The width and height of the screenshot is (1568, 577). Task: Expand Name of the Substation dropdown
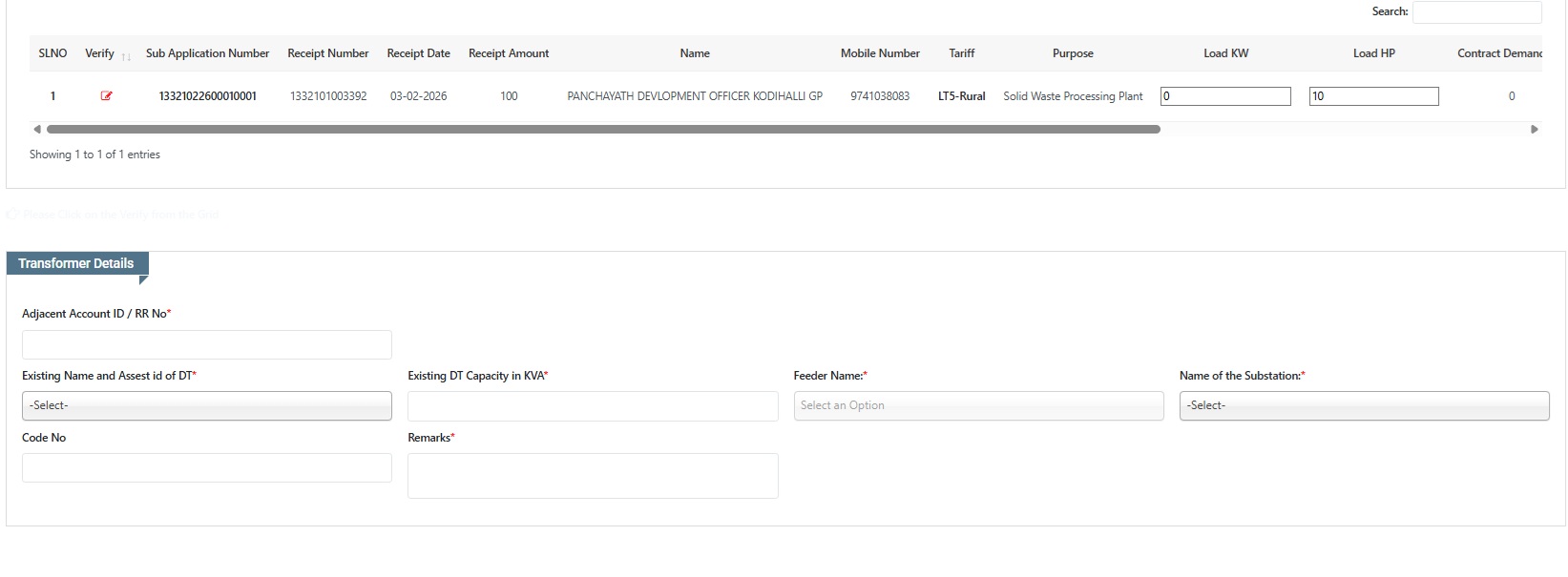pos(1363,405)
